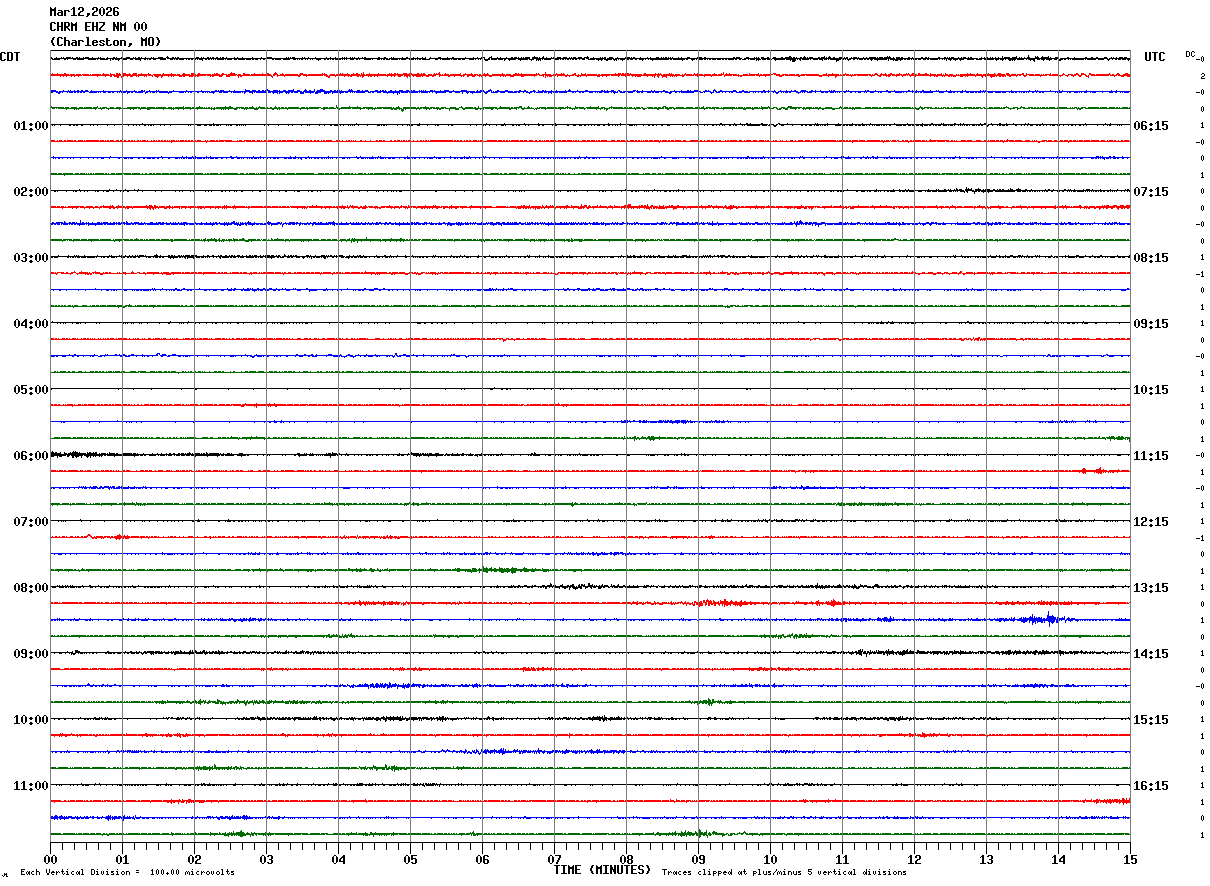Screen dimensions: 1210x886
Task: Click the Traces clipped at plus/minus note
Action: coord(784,873)
